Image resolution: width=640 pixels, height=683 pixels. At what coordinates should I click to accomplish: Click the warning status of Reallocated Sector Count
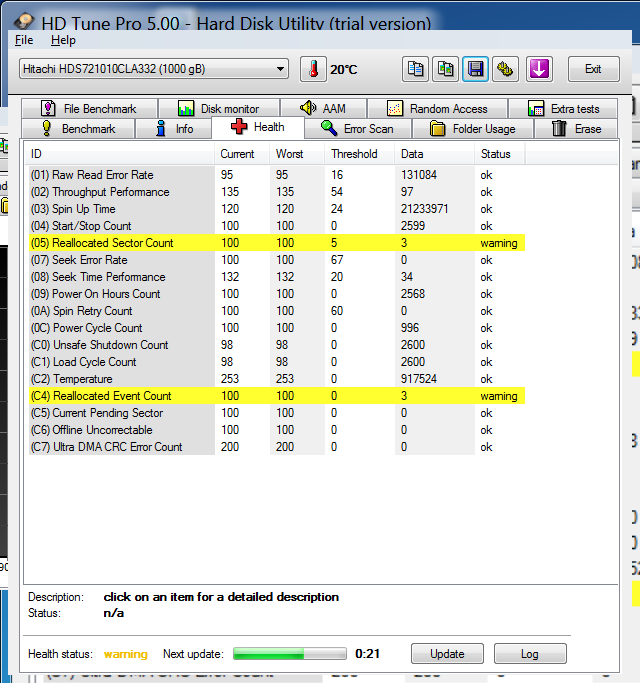point(499,243)
